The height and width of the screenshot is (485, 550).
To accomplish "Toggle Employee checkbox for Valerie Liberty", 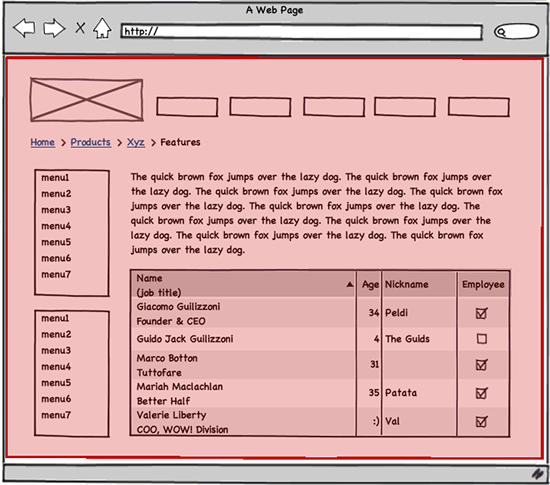I will (482, 421).
